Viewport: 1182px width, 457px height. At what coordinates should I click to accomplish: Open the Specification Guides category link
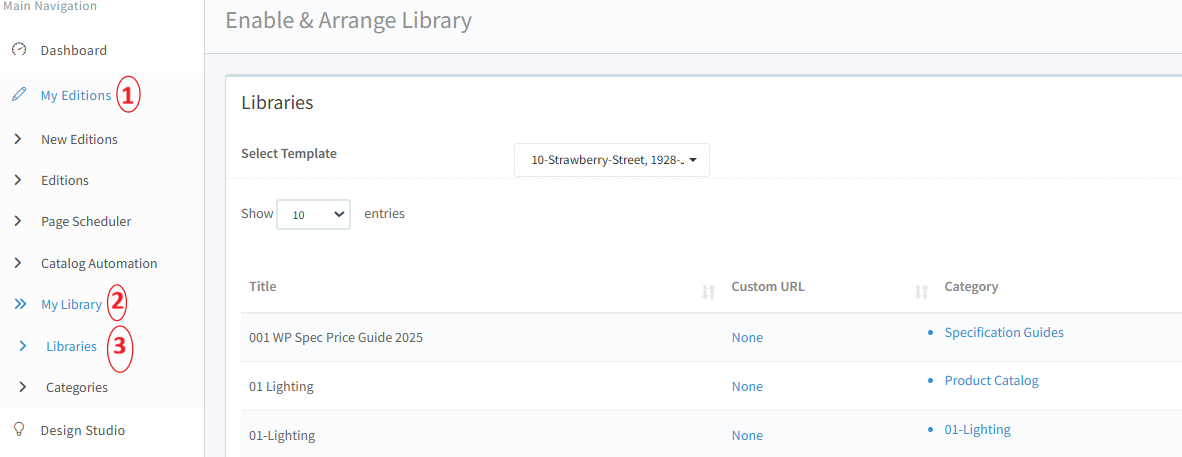(x=1003, y=332)
